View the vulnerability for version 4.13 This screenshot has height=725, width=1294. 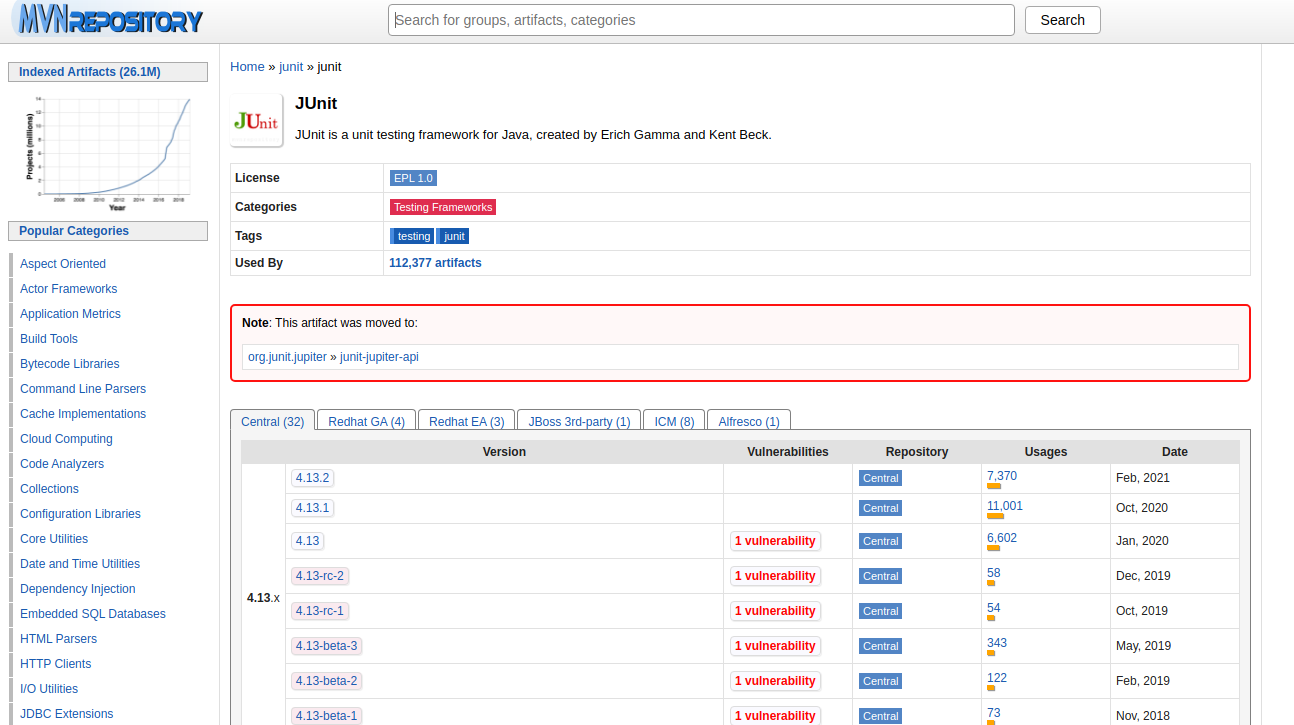coord(775,541)
